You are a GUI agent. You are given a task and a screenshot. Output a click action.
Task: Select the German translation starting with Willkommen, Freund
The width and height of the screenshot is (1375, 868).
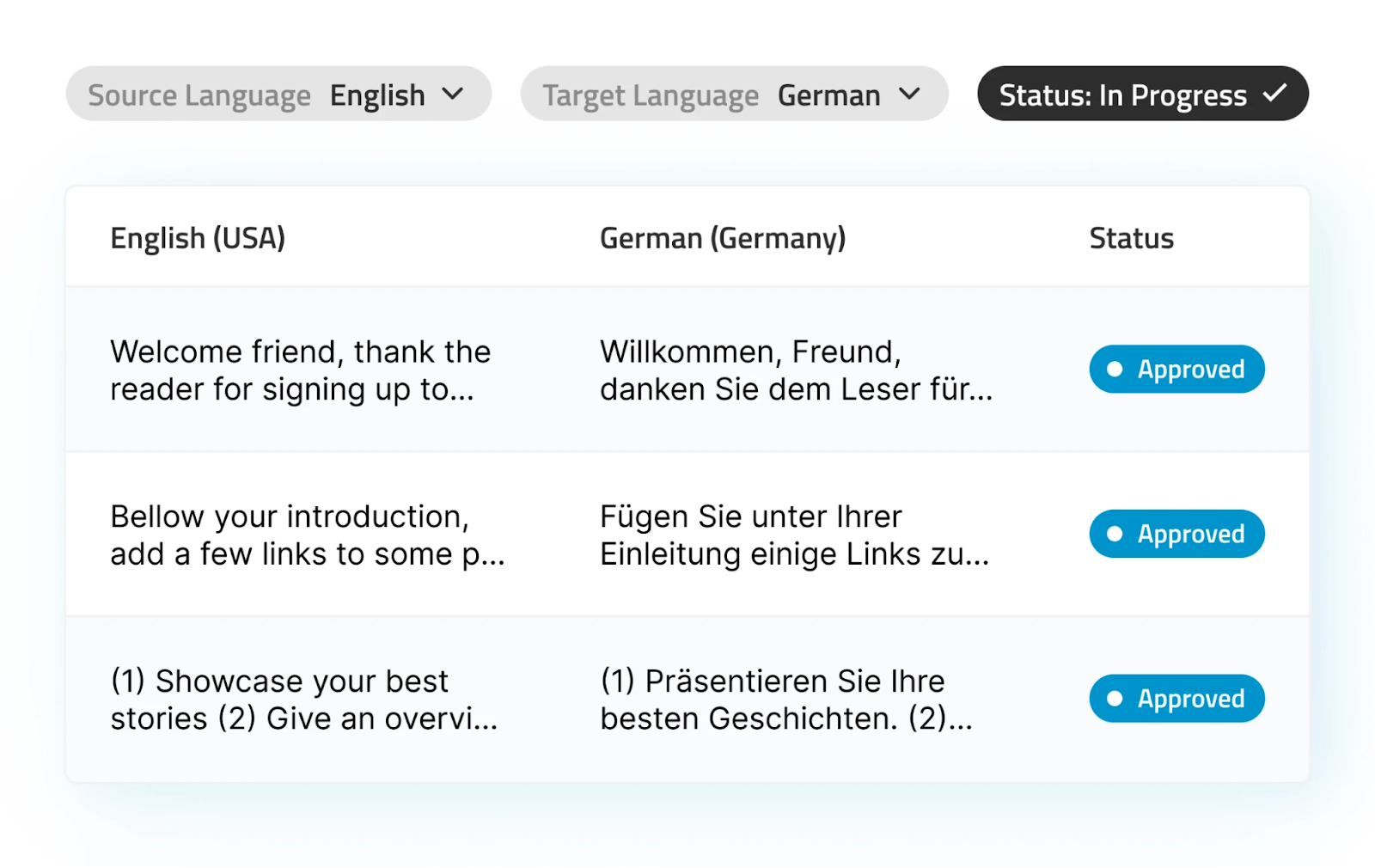[796, 370]
